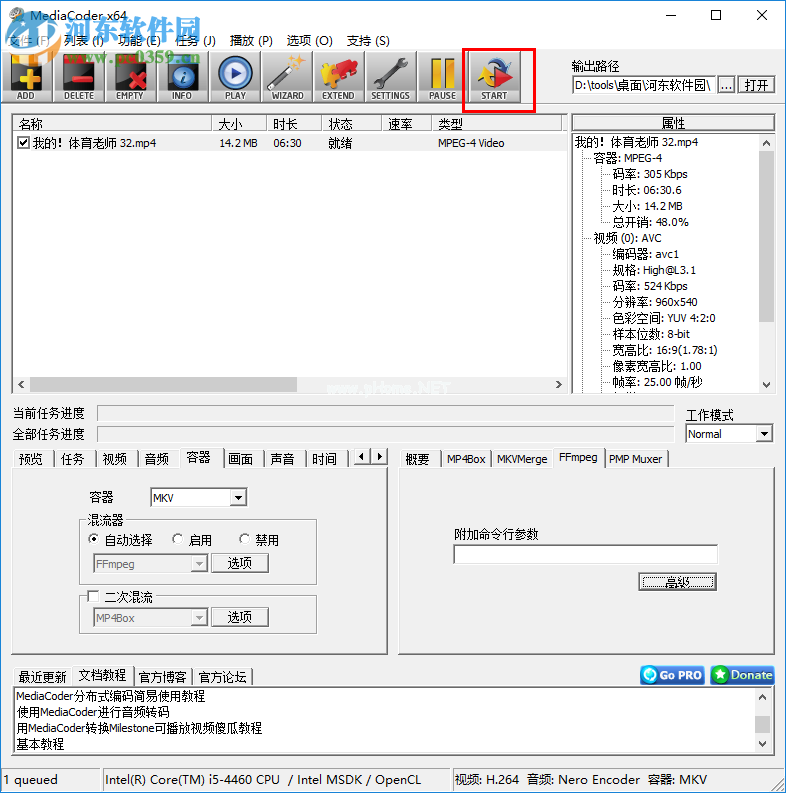Click the Go PRO badge

(x=672, y=675)
